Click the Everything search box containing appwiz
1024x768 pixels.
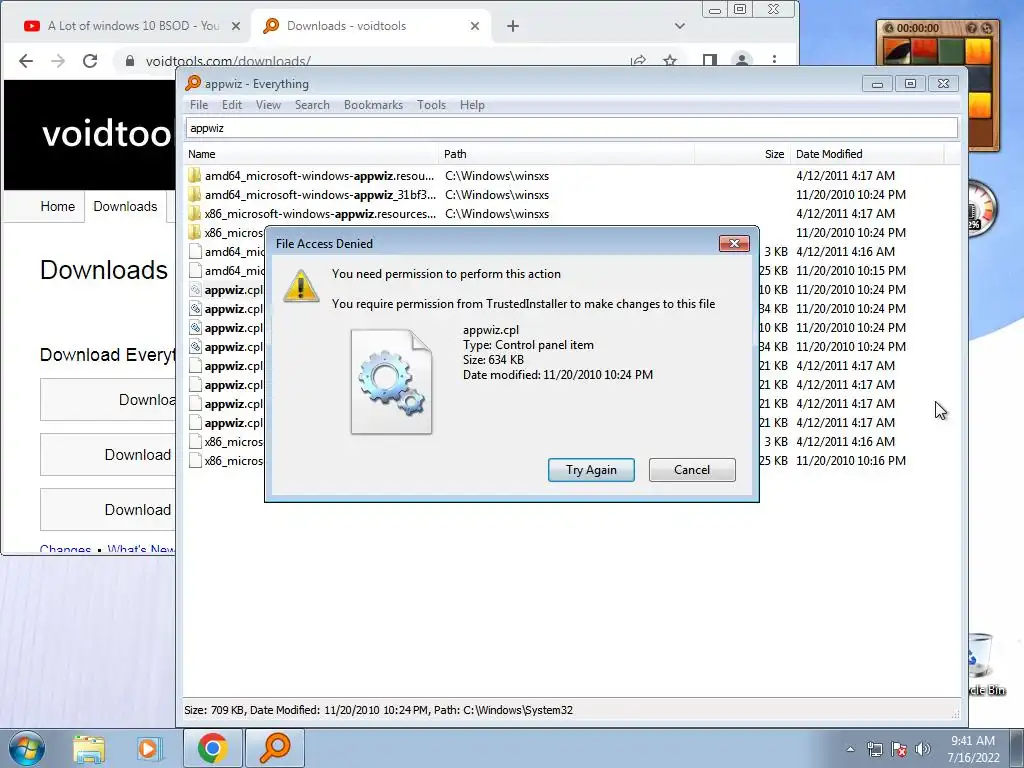[x=571, y=128]
